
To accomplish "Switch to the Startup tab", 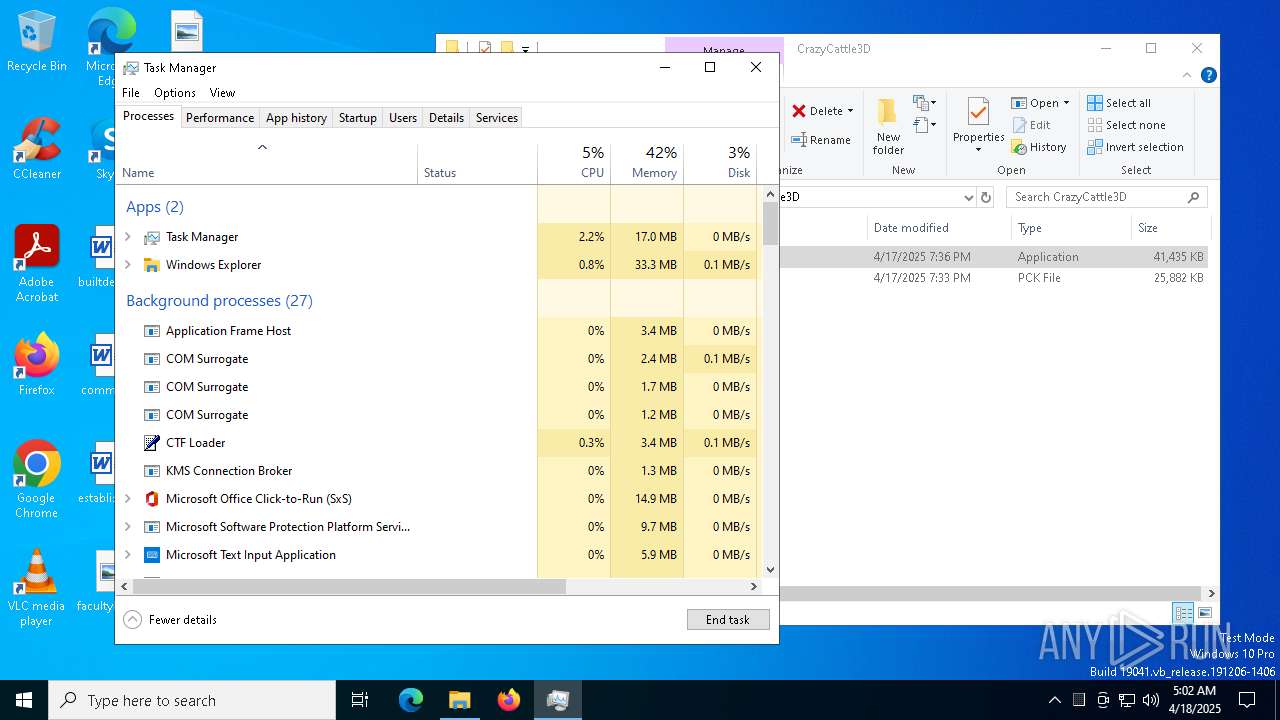I will pyautogui.click(x=357, y=118).
